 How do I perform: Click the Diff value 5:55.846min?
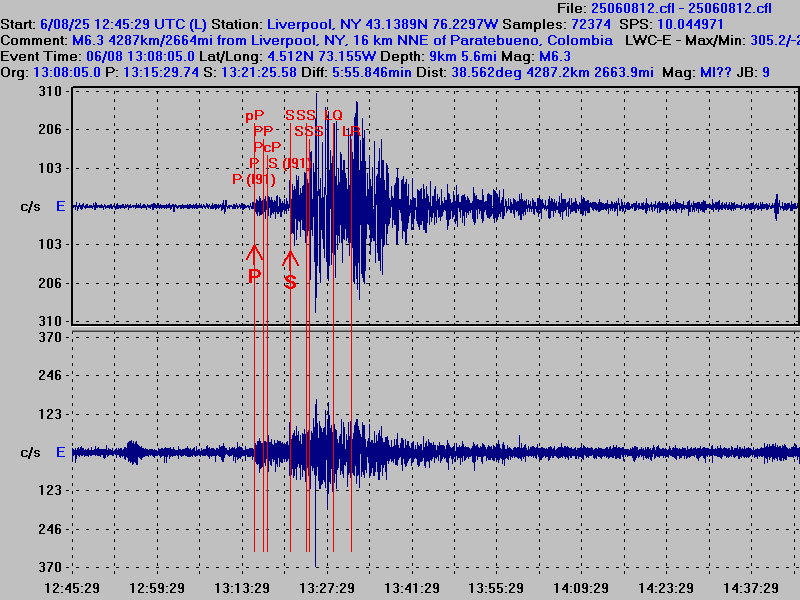(x=371, y=72)
